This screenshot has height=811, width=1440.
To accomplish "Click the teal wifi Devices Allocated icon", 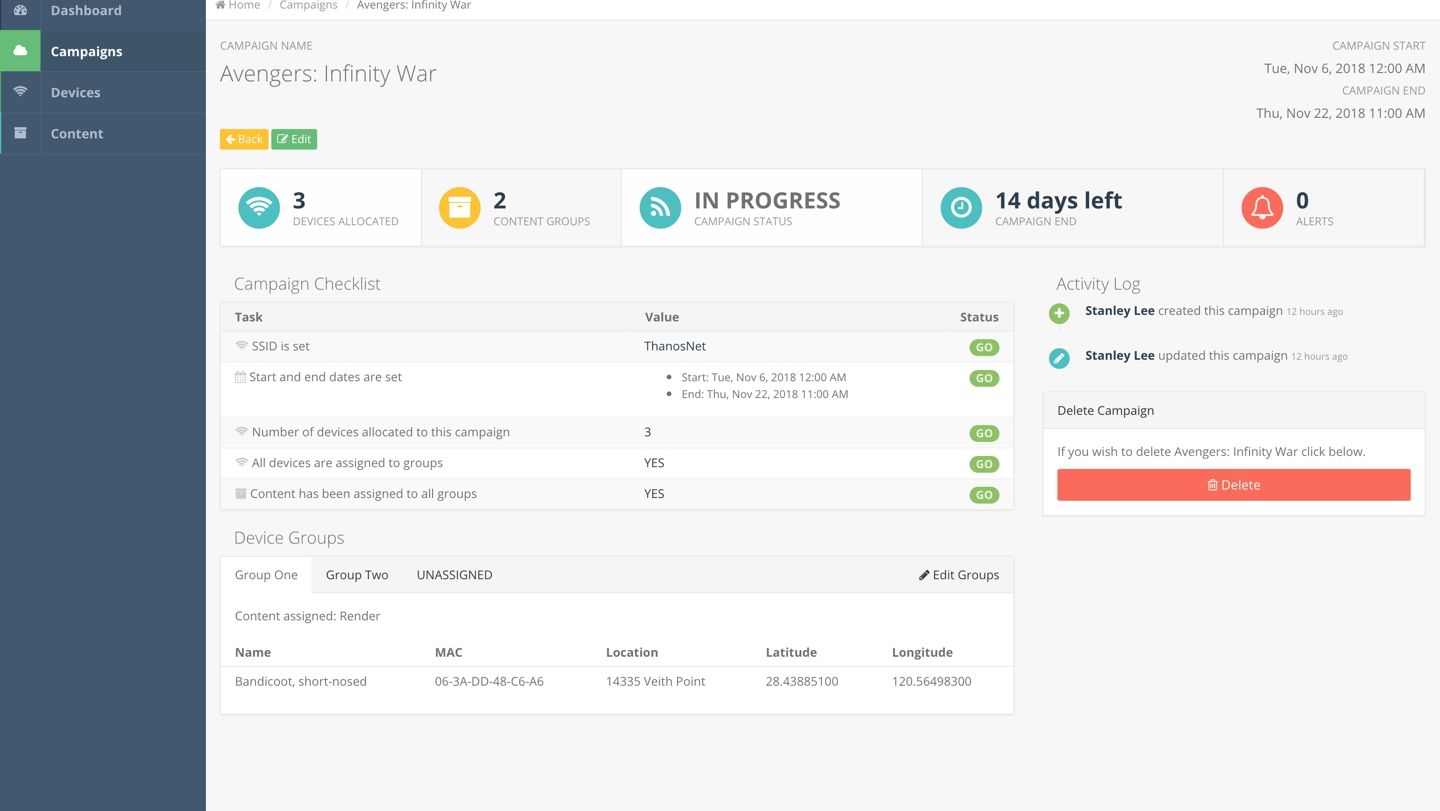I will [x=259, y=208].
